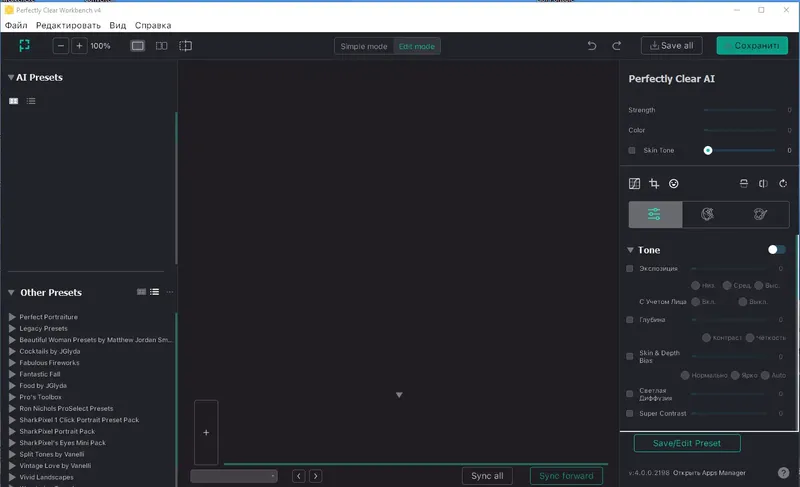Zoom in with the plus button
Screen dimensions: 800x487
79,46
